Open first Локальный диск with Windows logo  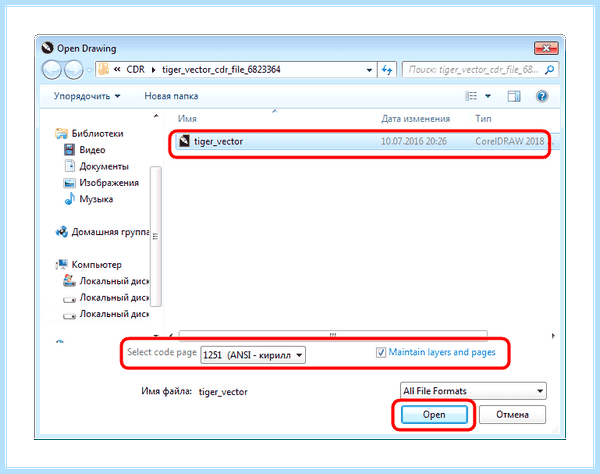click(106, 281)
